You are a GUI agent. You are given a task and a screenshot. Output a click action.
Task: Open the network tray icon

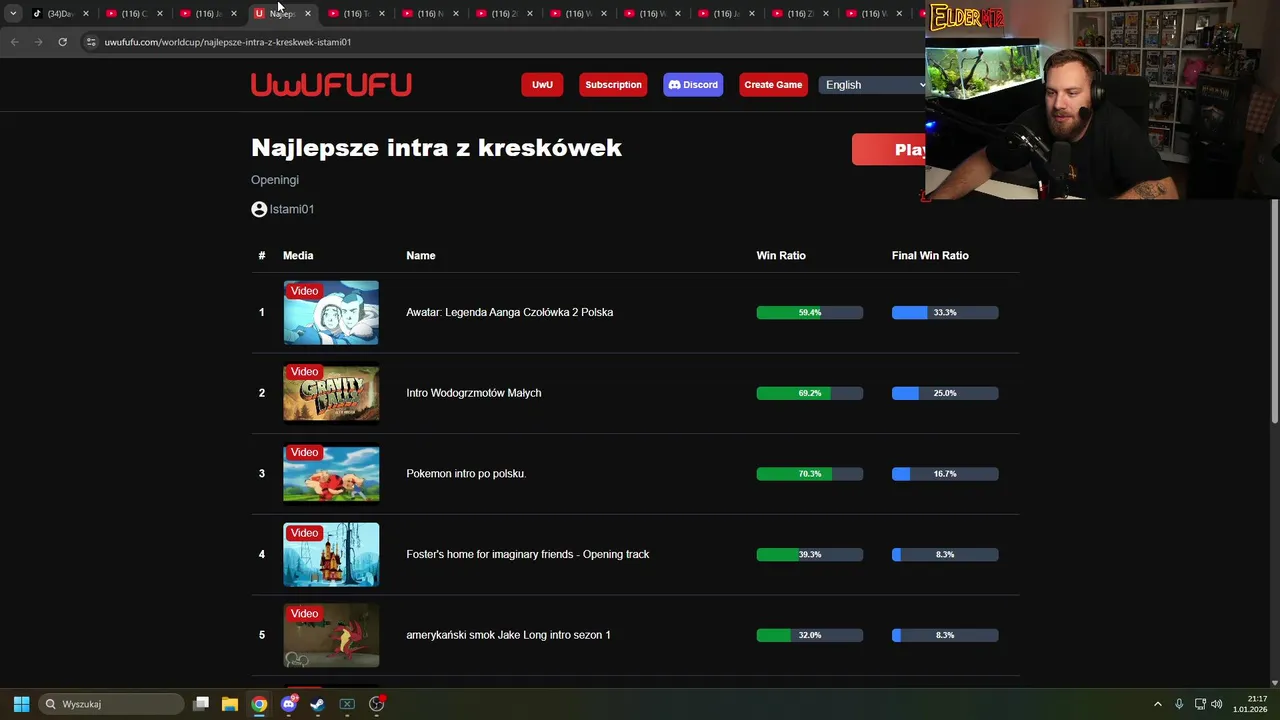pos(1200,704)
